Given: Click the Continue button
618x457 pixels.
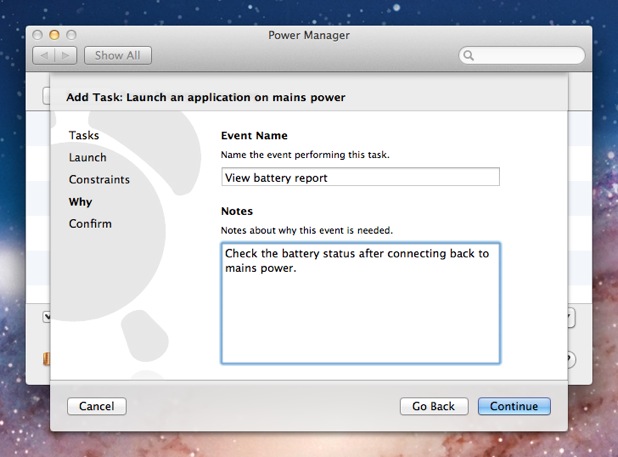Looking at the screenshot, I should pyautogui.click(x=514, y=406).
